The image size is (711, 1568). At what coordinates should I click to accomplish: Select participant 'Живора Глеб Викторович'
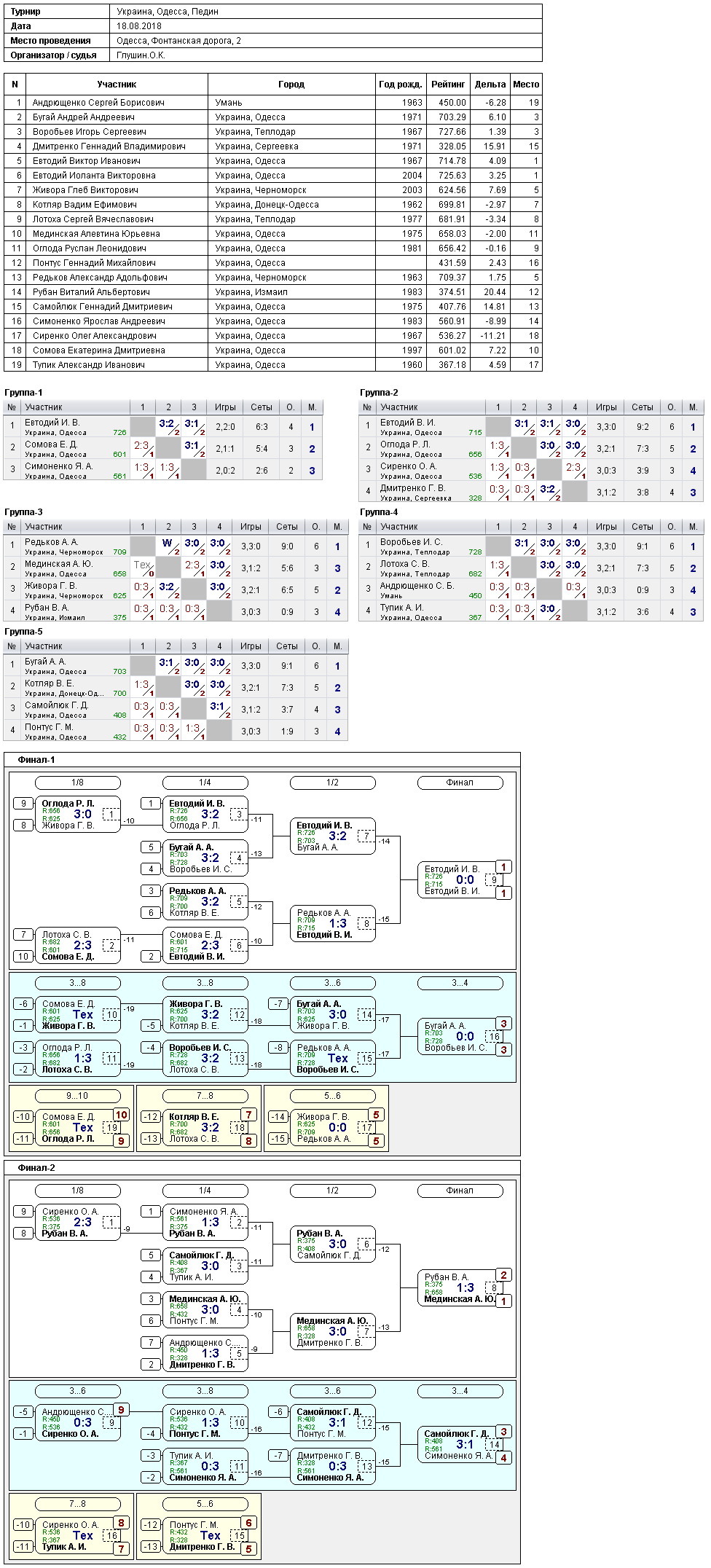pyautogui.click(x=85, y=190)
